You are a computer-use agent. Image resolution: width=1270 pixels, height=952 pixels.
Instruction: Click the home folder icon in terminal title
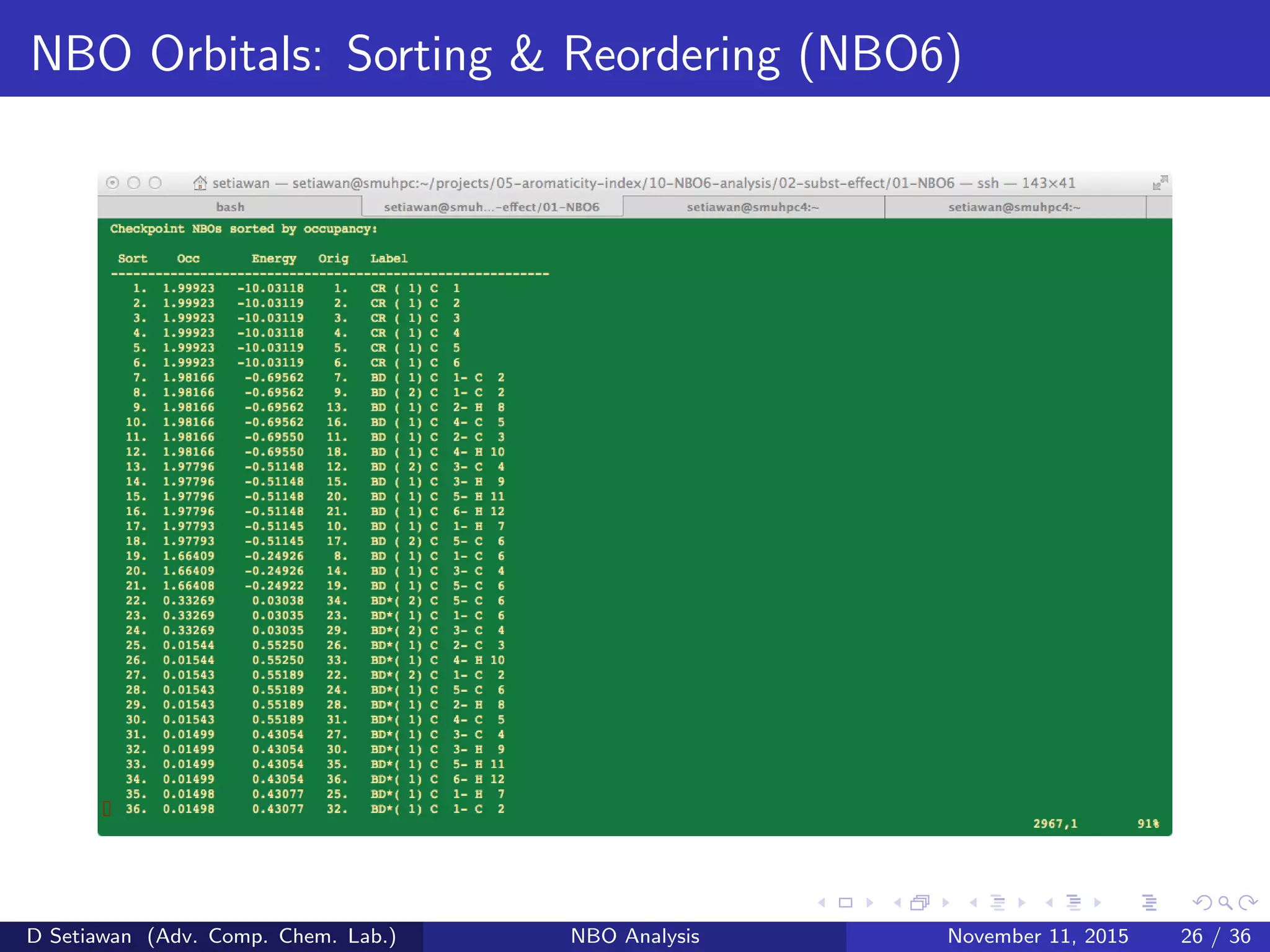(x=200, y=183)
